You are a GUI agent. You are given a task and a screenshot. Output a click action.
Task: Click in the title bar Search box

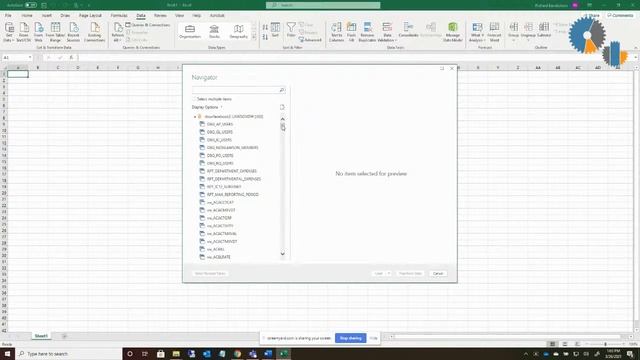323,5
